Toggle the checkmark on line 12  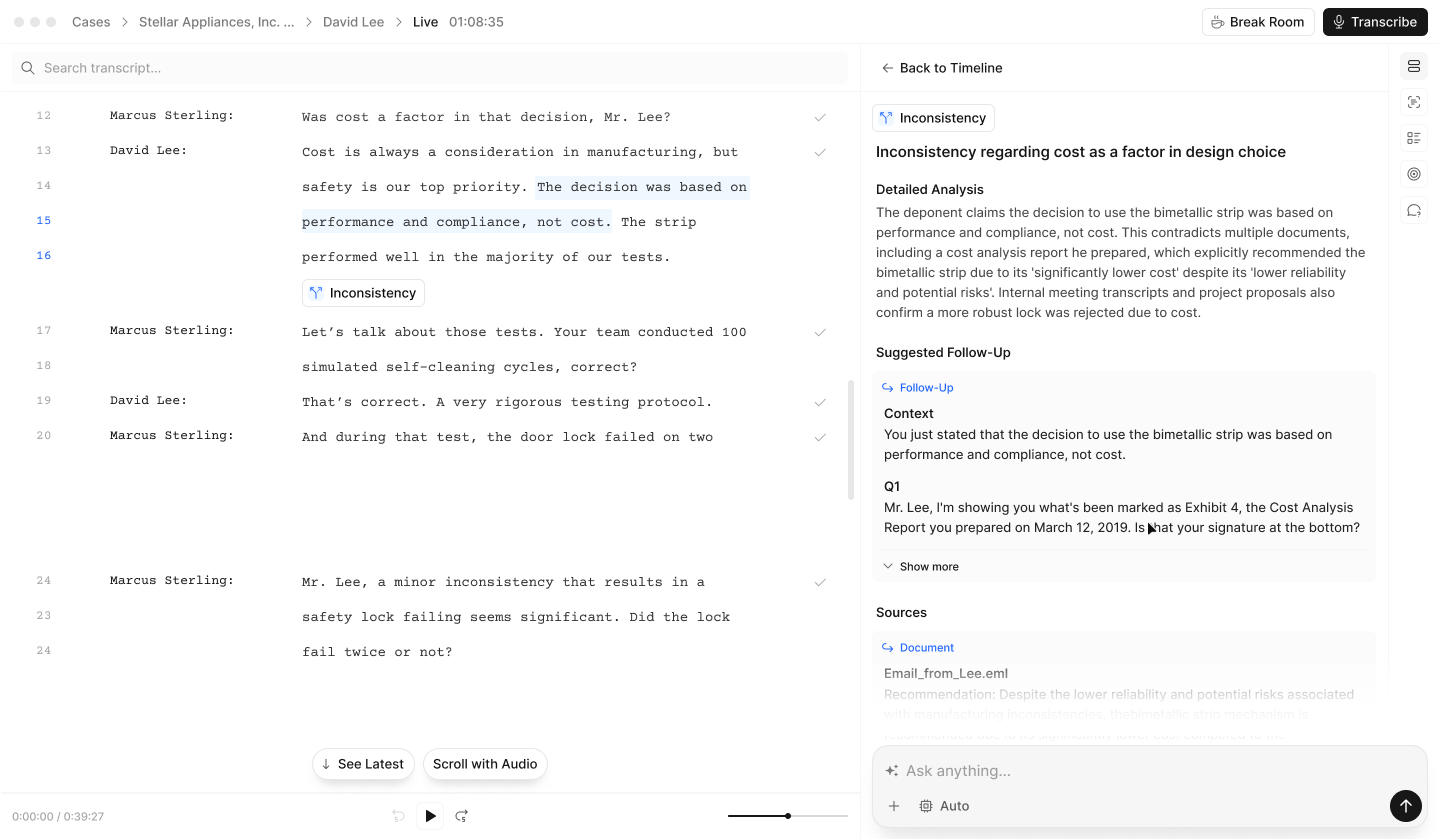point(820,117)
